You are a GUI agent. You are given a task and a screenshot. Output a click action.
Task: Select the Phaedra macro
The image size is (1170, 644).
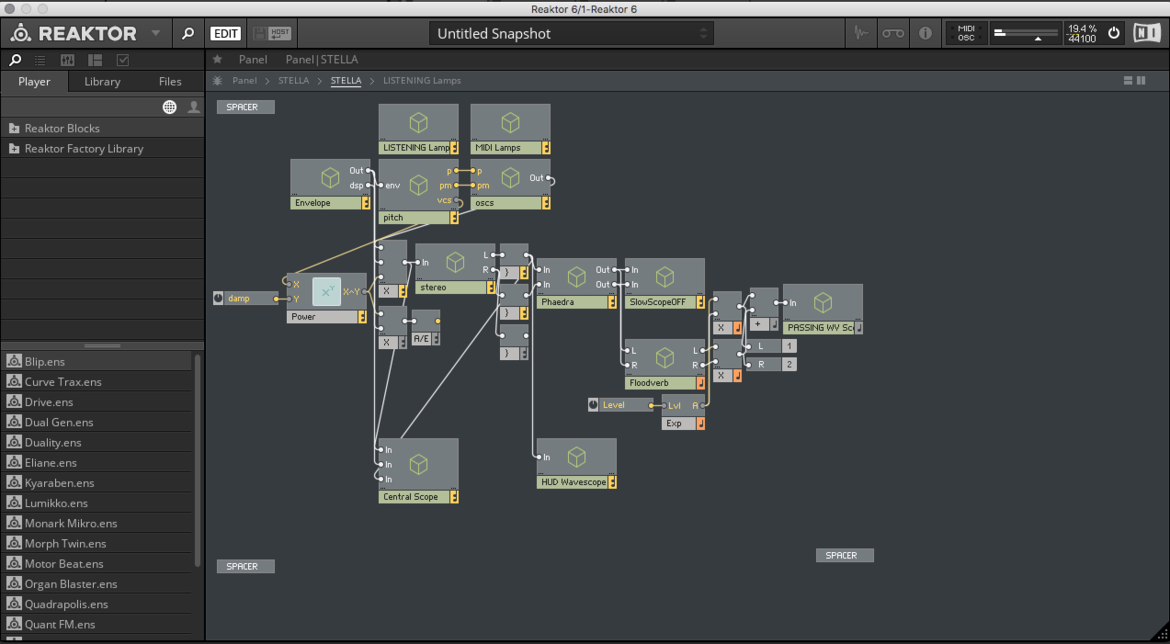[577, 284]
